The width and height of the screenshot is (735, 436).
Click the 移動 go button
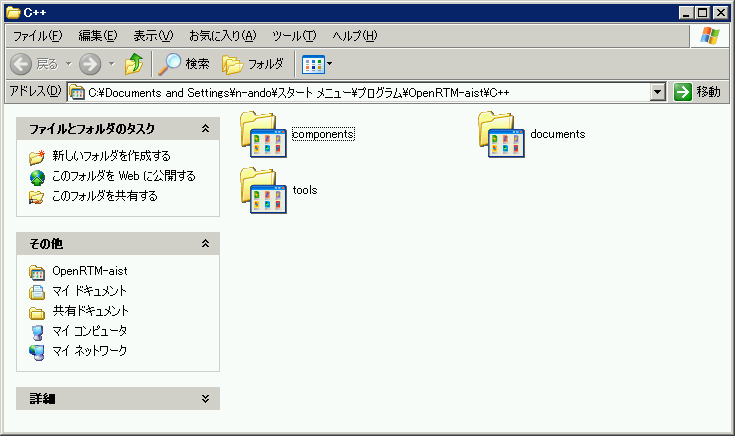point(698,92)
